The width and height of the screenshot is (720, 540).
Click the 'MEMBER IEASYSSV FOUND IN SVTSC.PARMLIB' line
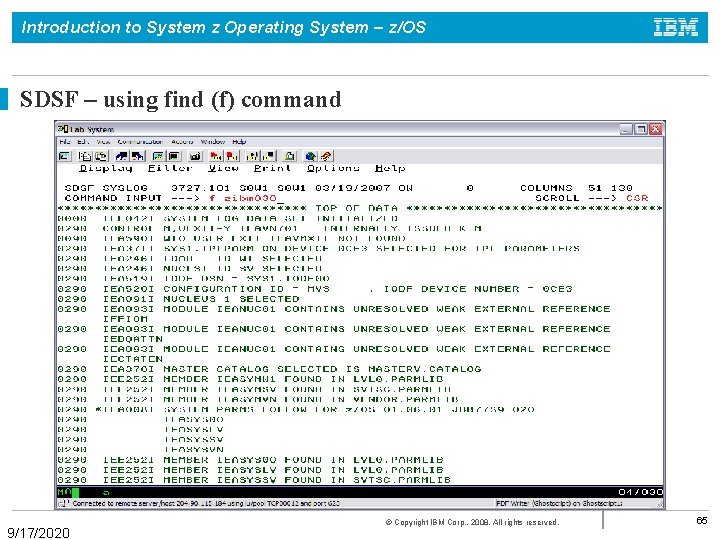(x=254, y=480)
